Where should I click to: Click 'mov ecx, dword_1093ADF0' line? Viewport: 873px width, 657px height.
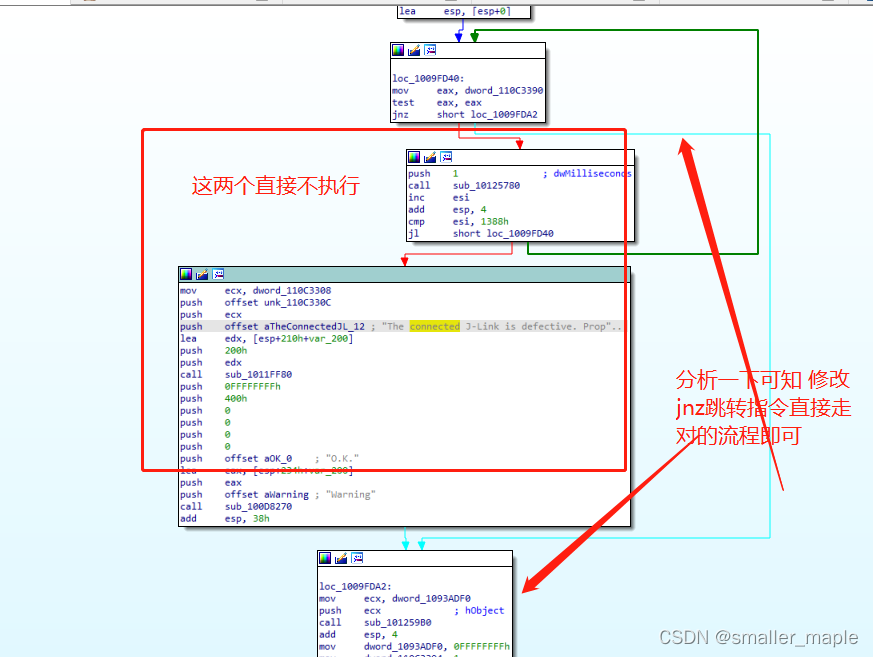395,599
